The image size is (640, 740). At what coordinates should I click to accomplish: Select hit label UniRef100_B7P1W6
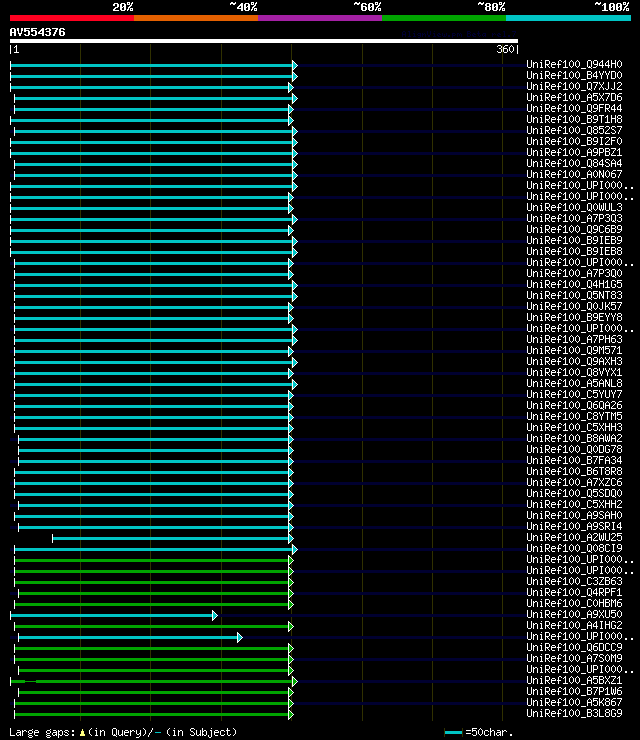(574, 691)
